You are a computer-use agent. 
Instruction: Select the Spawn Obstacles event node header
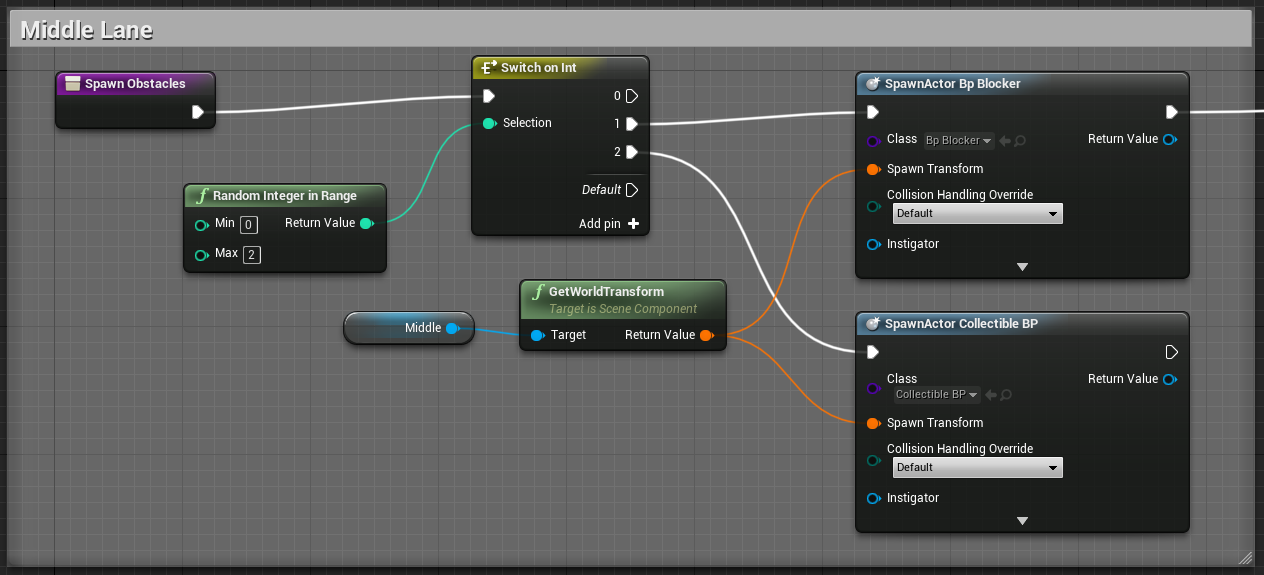135,84
